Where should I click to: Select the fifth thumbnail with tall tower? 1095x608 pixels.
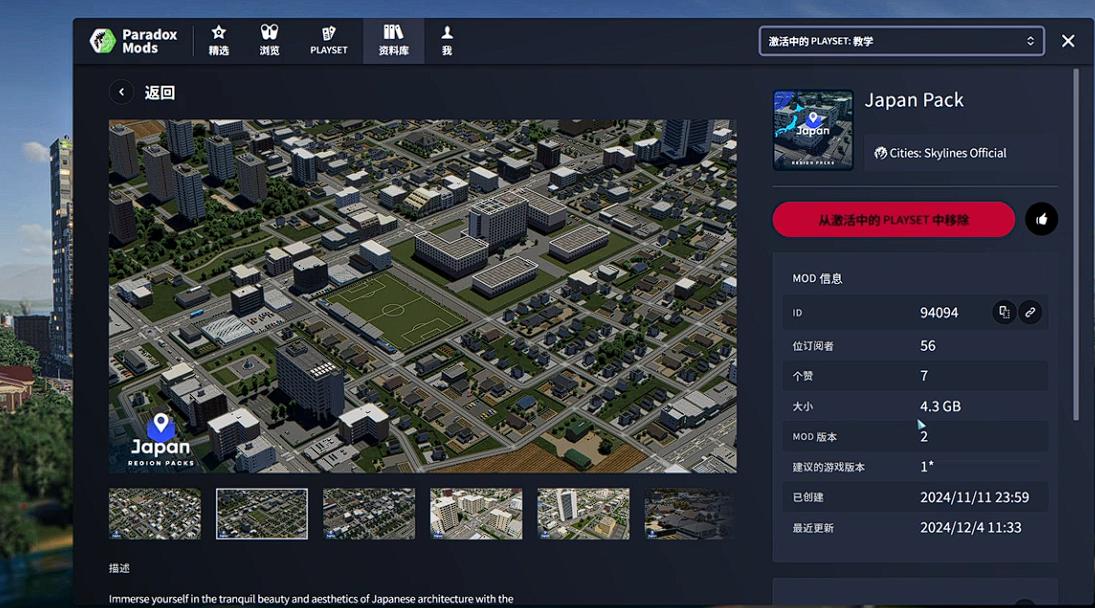tap(583, 514)
